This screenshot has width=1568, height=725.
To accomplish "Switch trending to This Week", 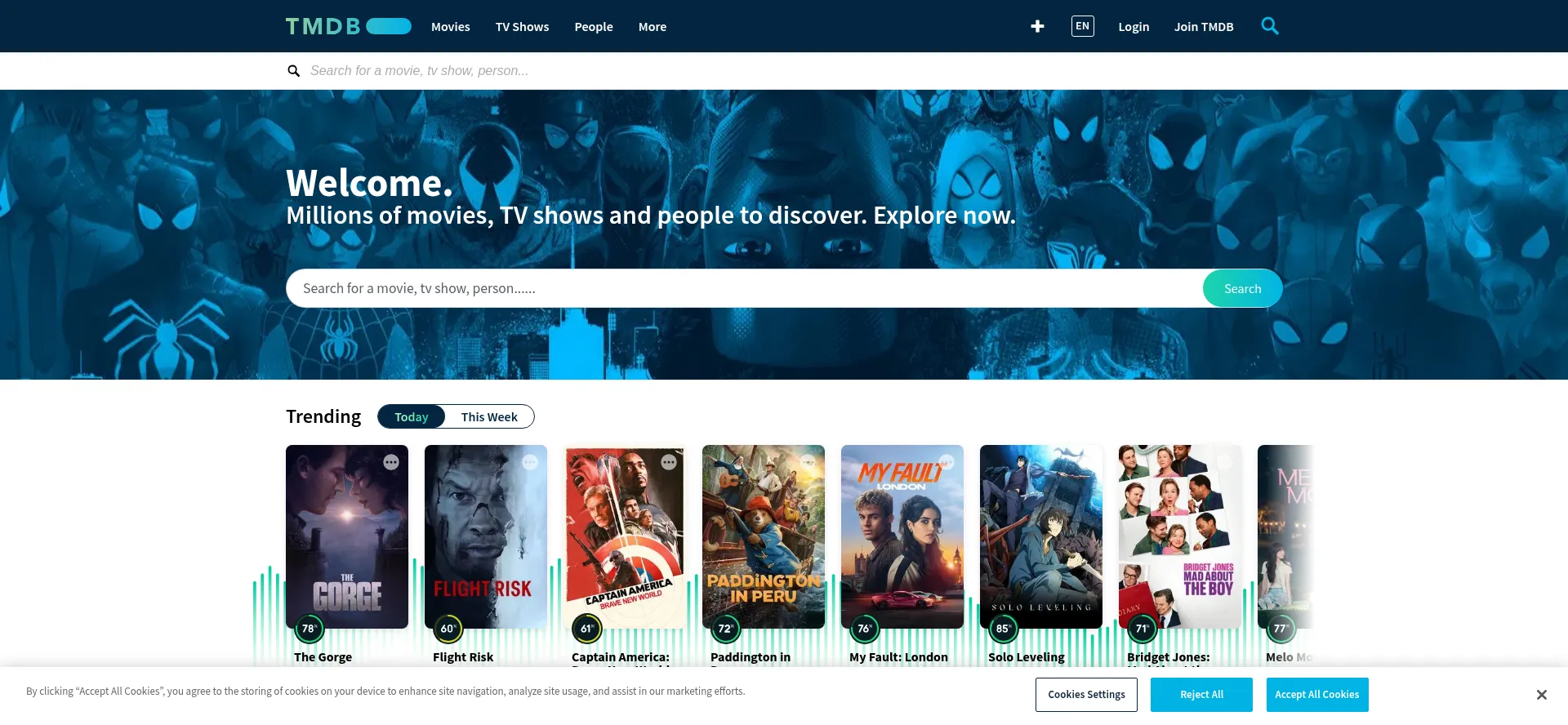I will pos(489,416).
